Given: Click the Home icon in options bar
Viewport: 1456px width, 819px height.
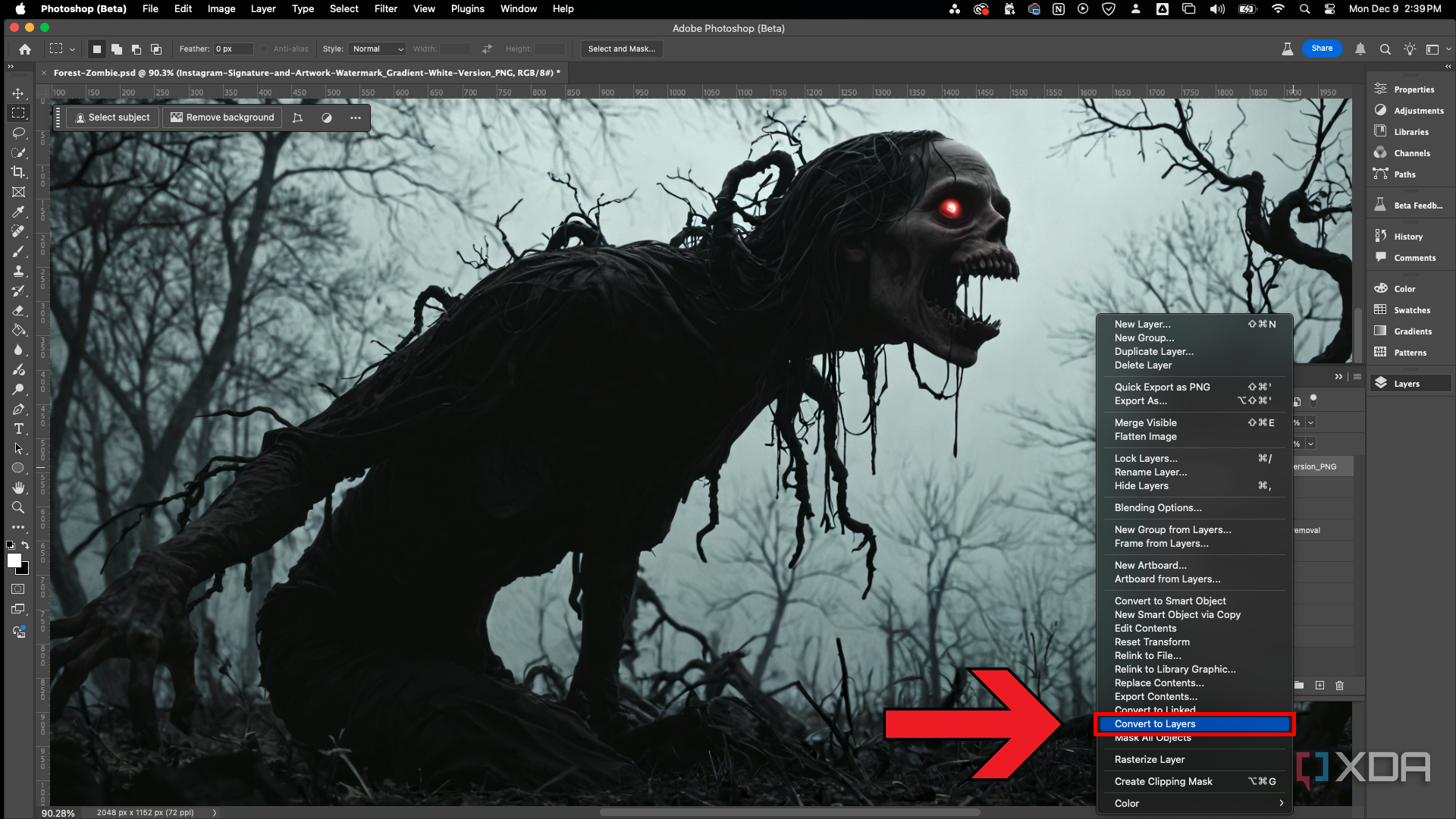Looking at the screenshot, I should coord(25,49).
